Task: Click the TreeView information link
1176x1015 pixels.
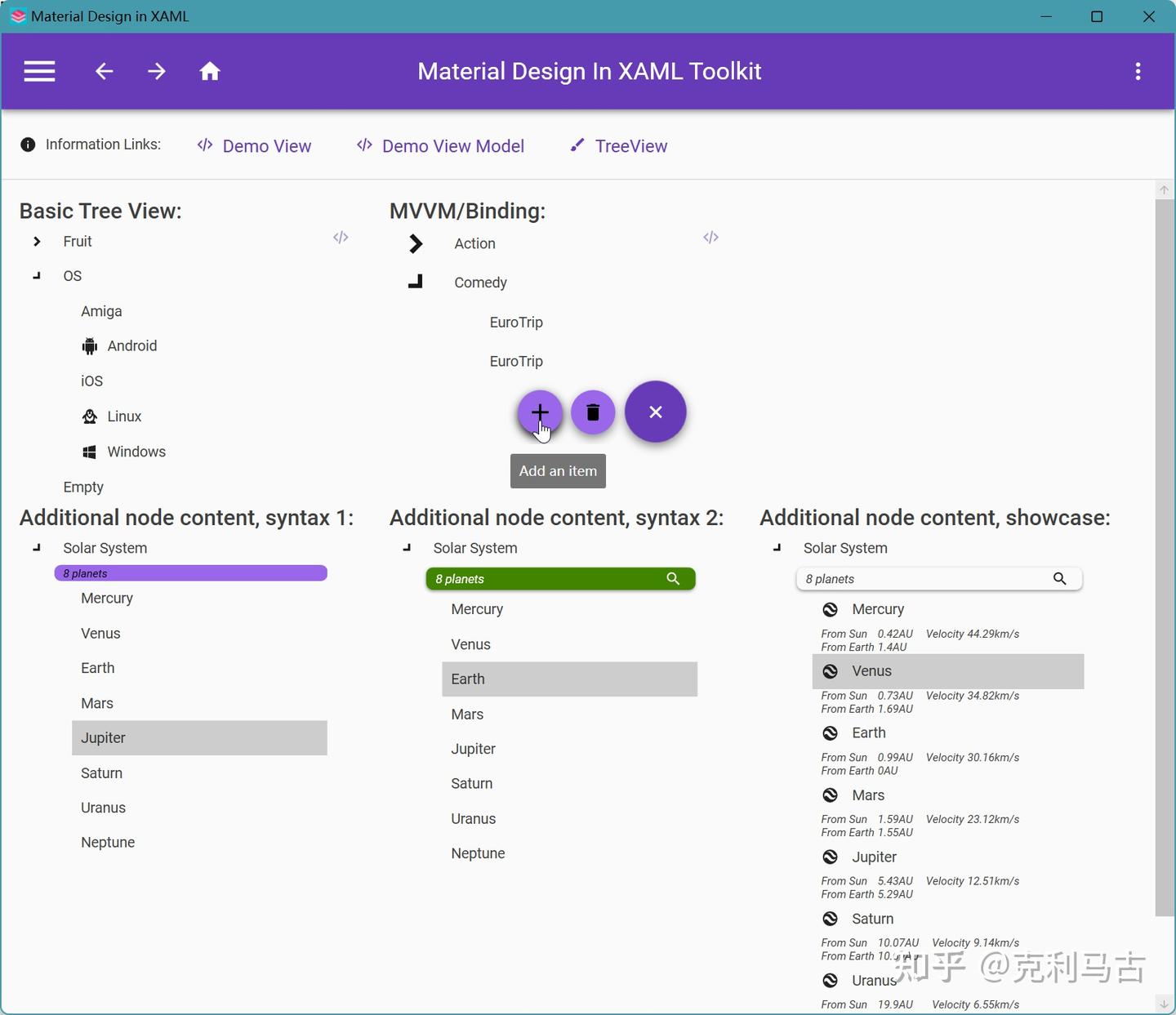Action: [630, 145]
